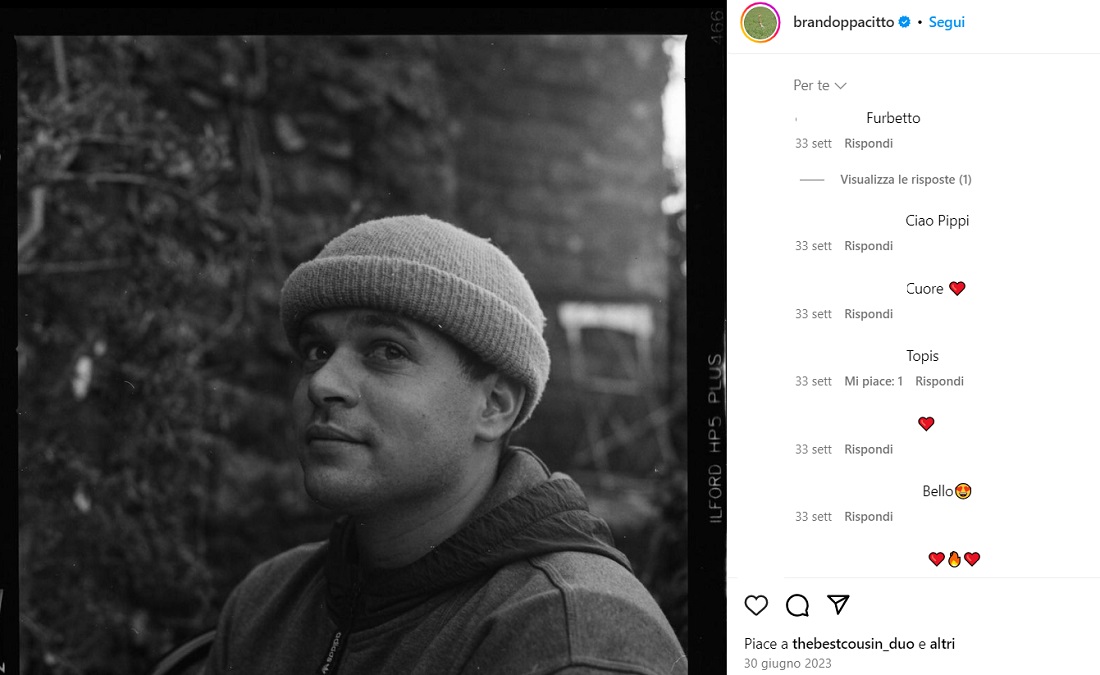Click the smiling face emoji after Bello

click(x=965, y=490)
